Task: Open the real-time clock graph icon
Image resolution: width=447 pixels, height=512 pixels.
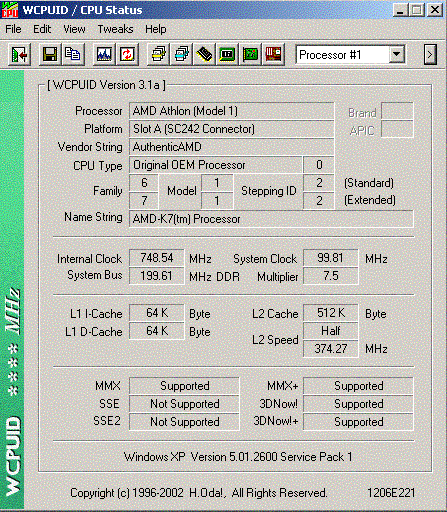Action: point(104,54)
